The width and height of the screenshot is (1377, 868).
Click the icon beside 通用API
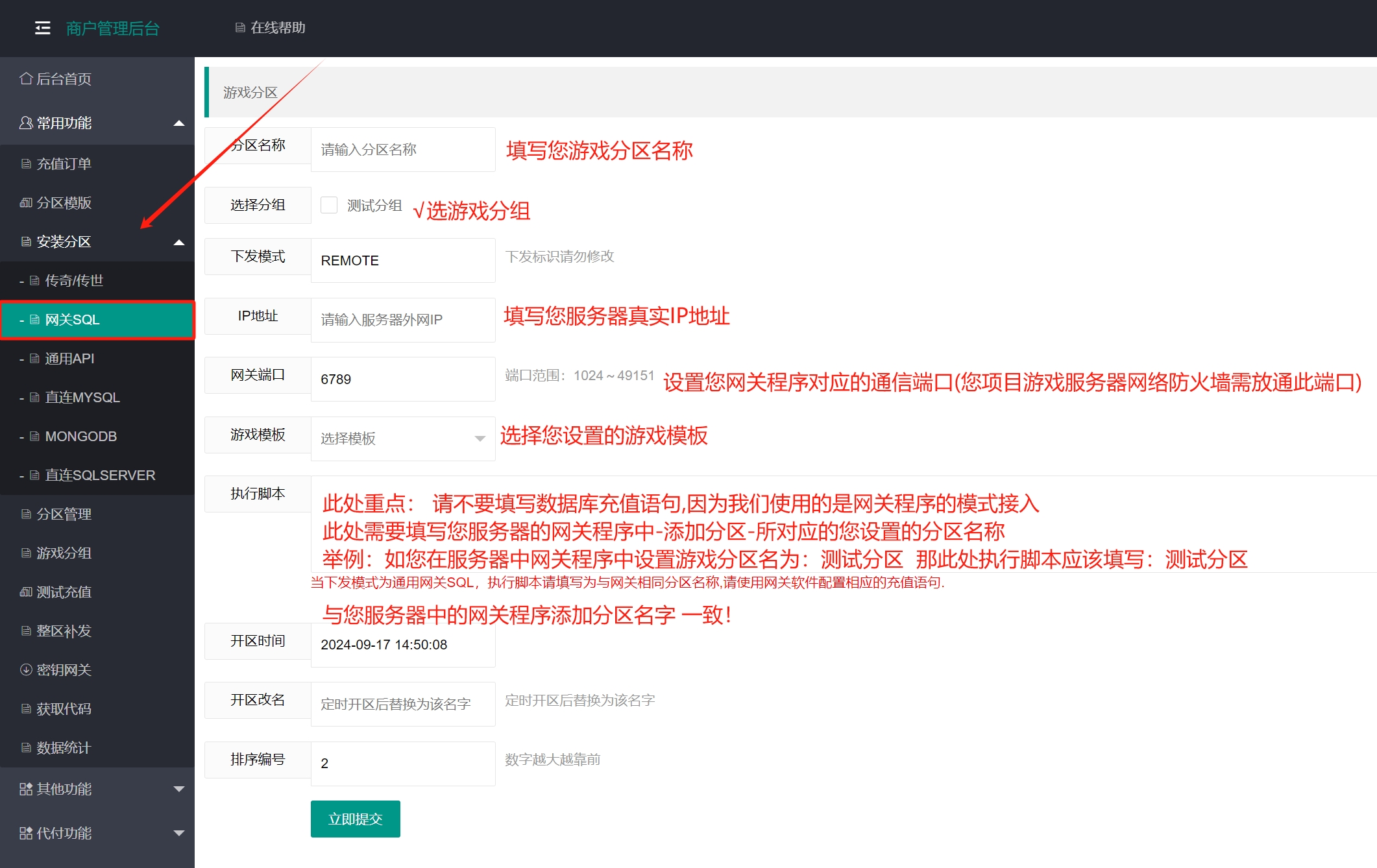pos(35,358)
